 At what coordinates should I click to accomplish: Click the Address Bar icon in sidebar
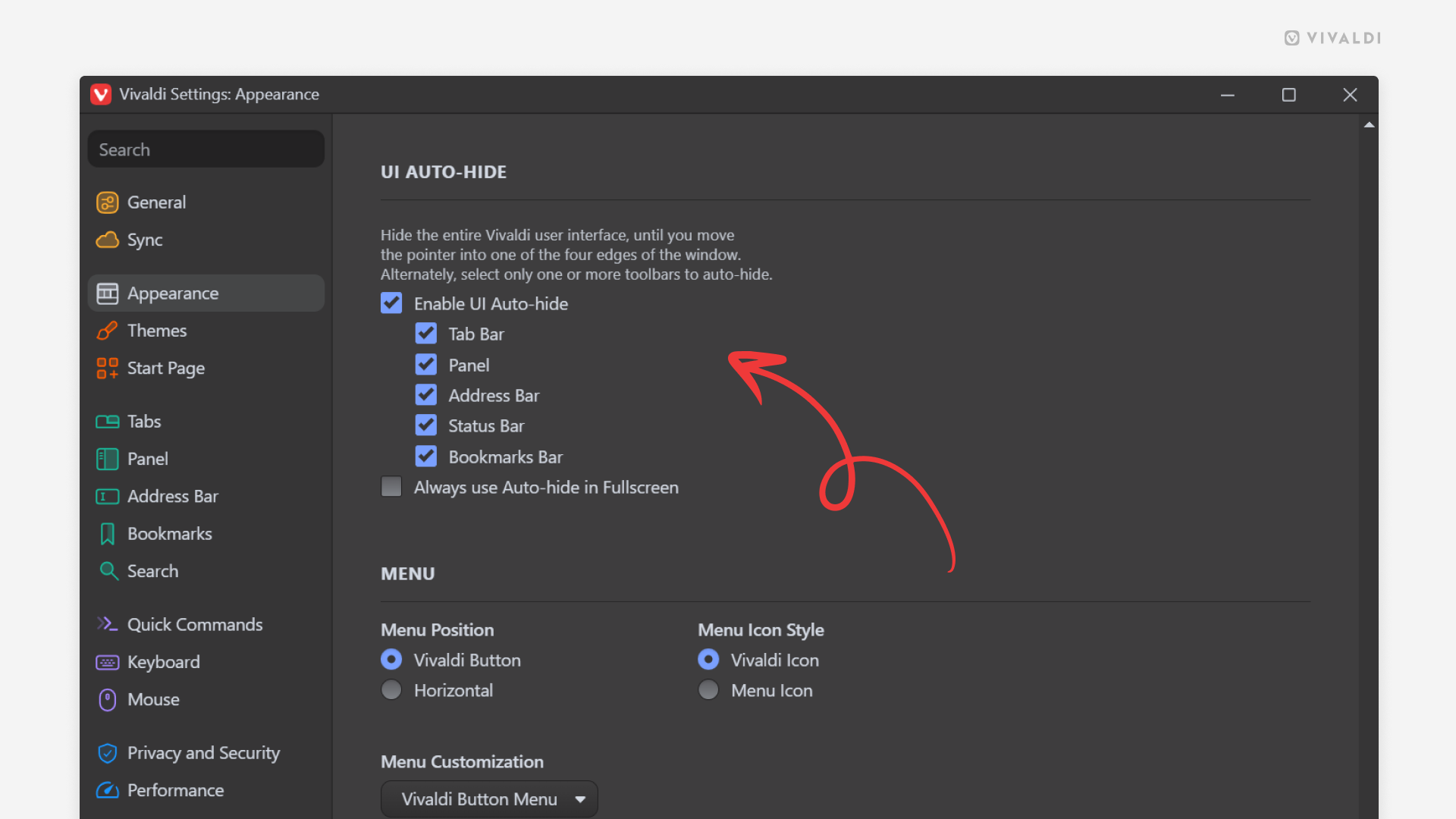[107, 497]
